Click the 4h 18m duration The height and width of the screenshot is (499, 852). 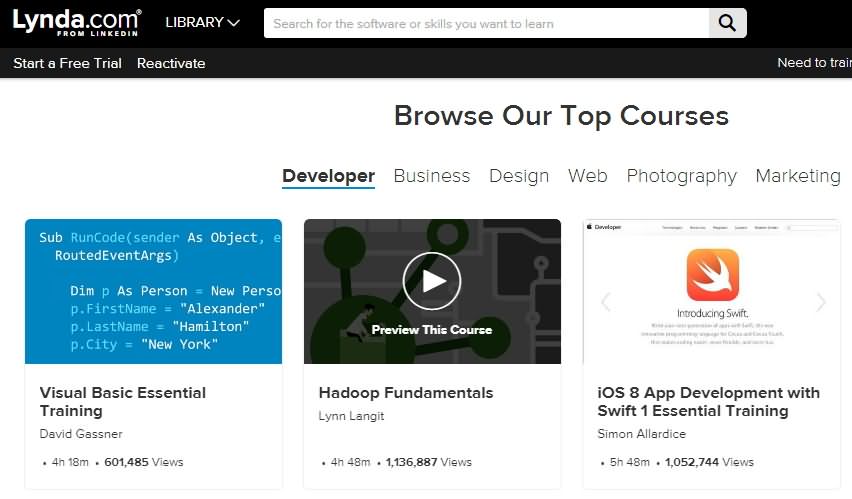[70, 462]
